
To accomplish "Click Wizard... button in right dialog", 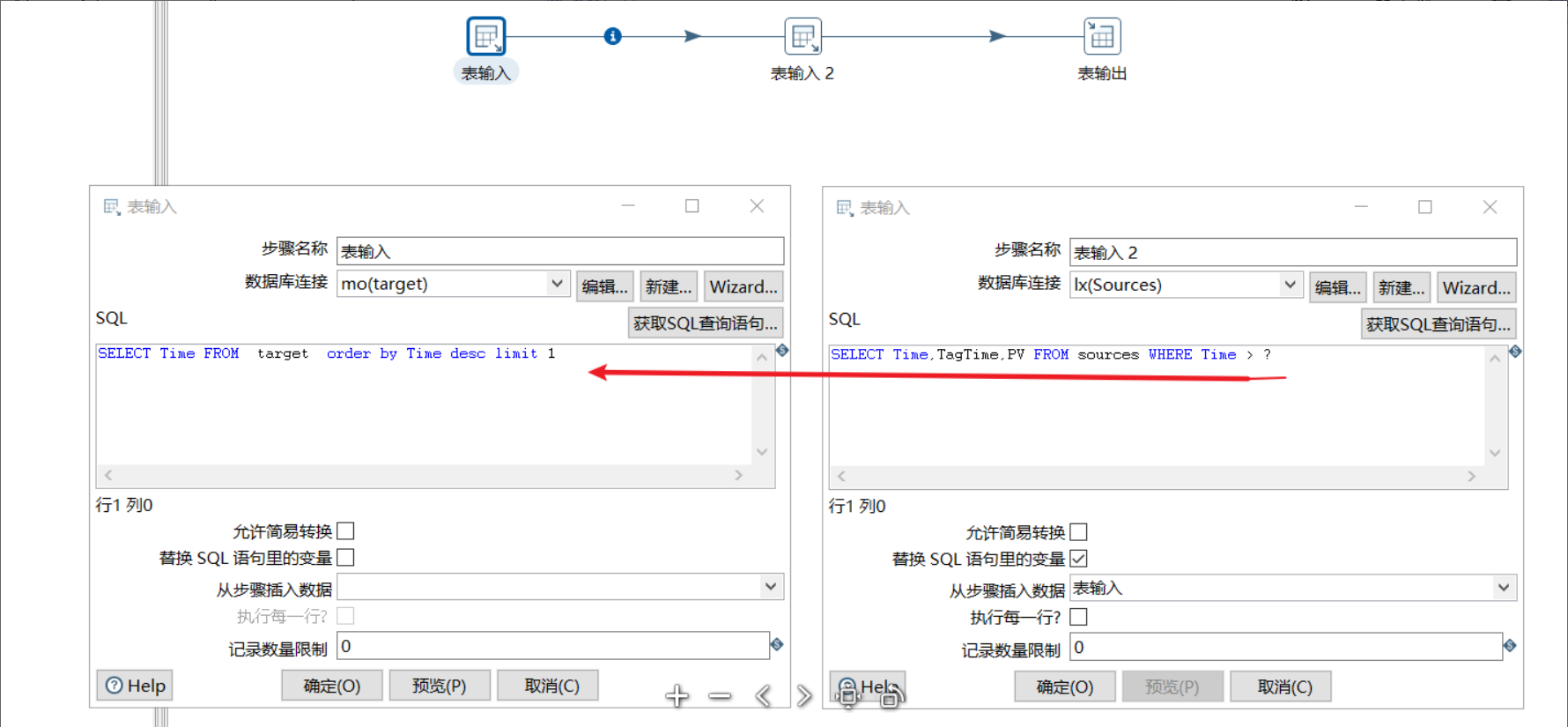I will pyautogui.click(x=1476, y=287).
